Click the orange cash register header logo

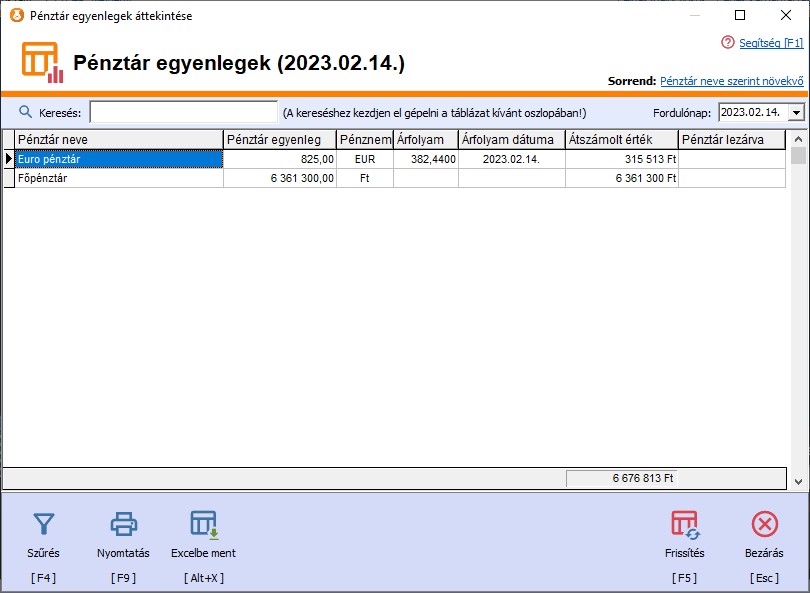(40, 62)
